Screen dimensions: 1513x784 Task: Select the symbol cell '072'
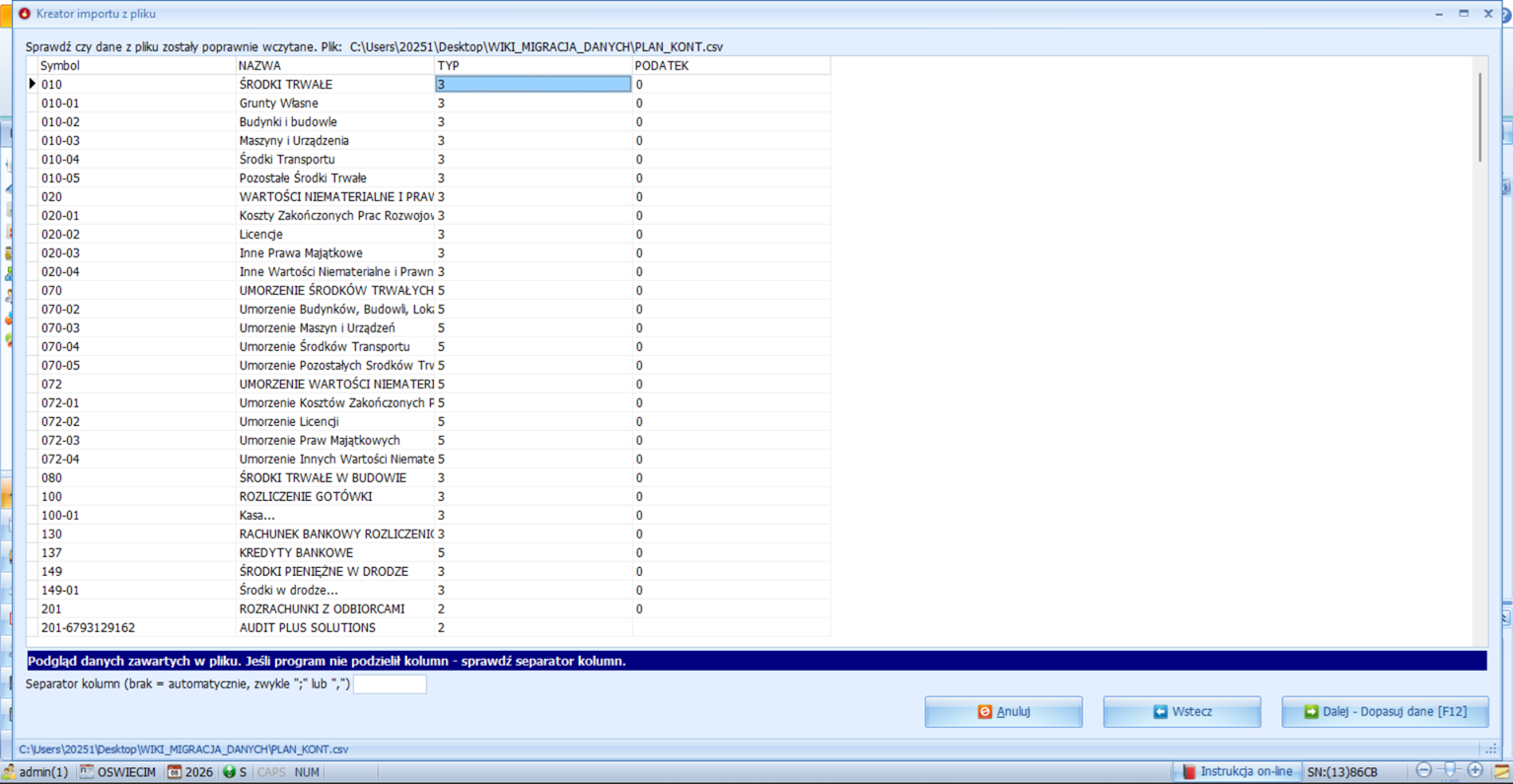(136, 384)
